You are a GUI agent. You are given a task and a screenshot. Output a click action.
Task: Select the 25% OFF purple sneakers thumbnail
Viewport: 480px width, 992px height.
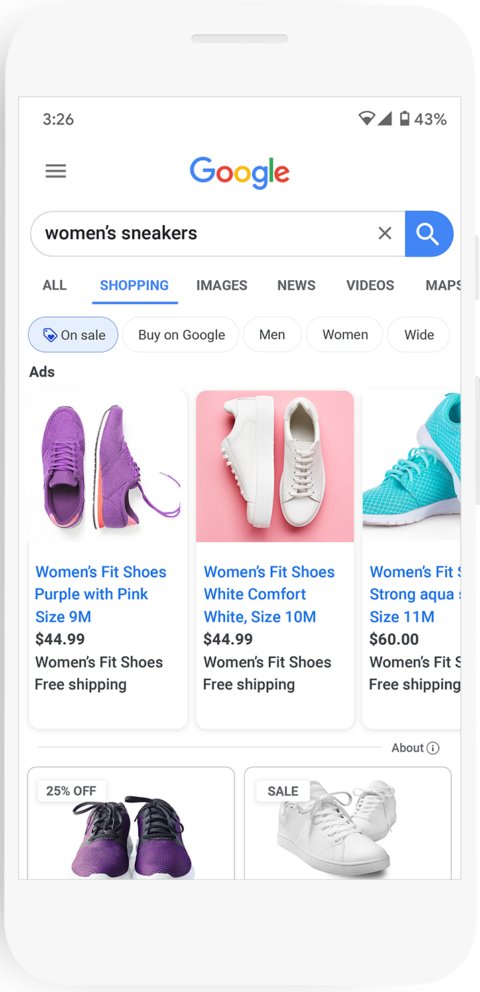tap(131, 823)
